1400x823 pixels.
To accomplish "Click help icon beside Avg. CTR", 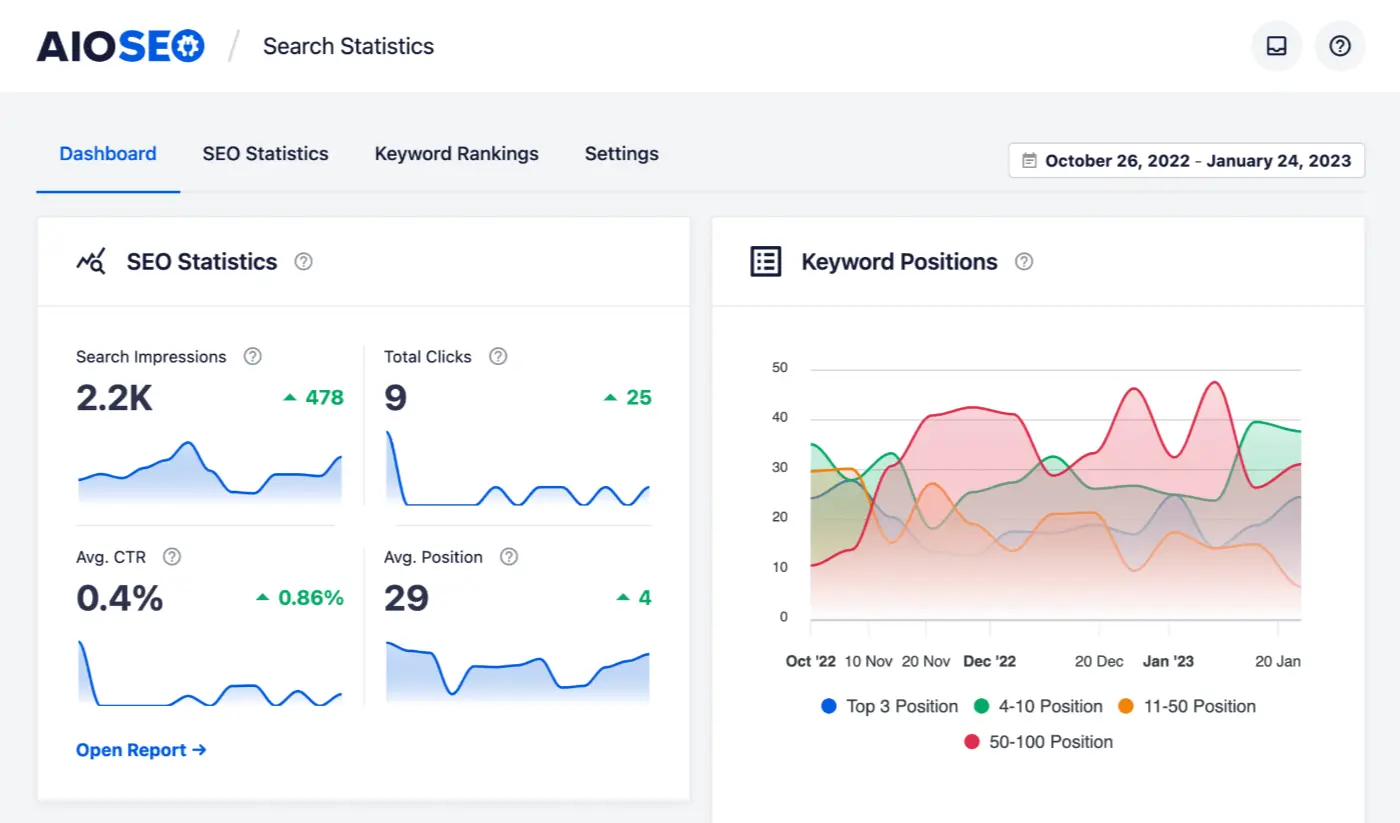I will (x=172, y=557).
